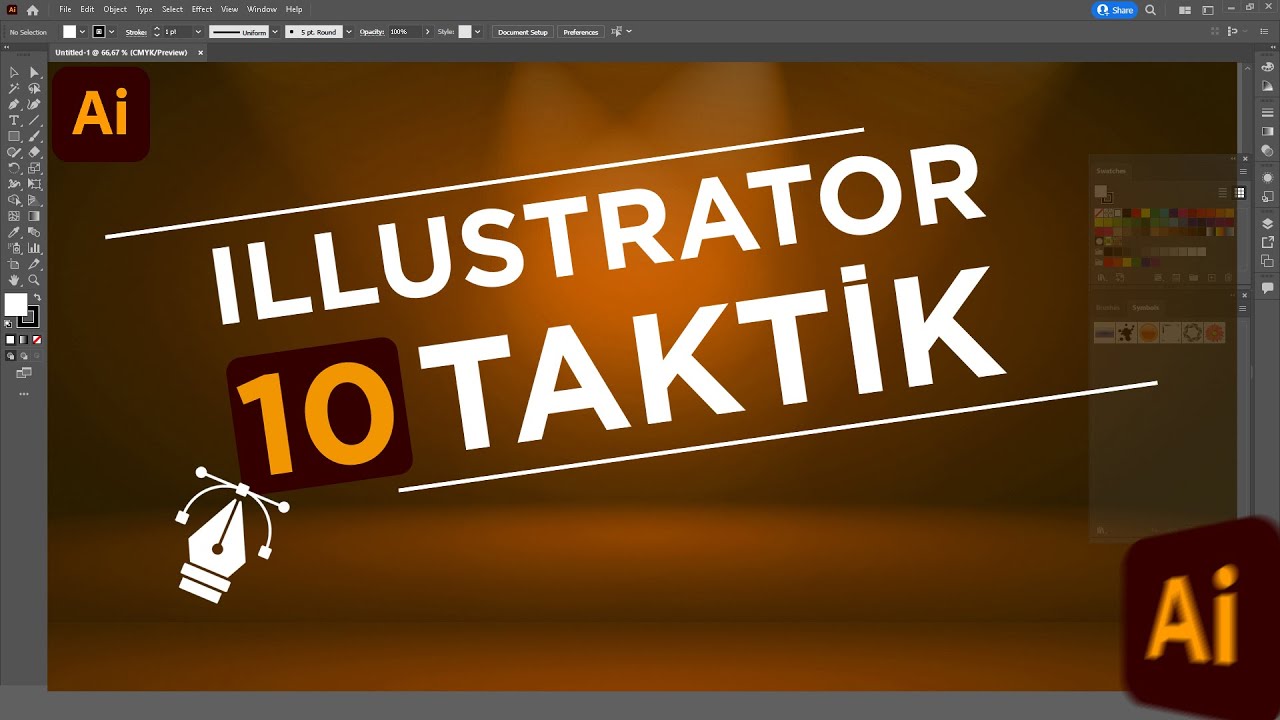Image resolution: width=1280 pixels, height=720 pixels.
Task: Switch Swatches panel to list view
Action: click(x=1222, y=193)
